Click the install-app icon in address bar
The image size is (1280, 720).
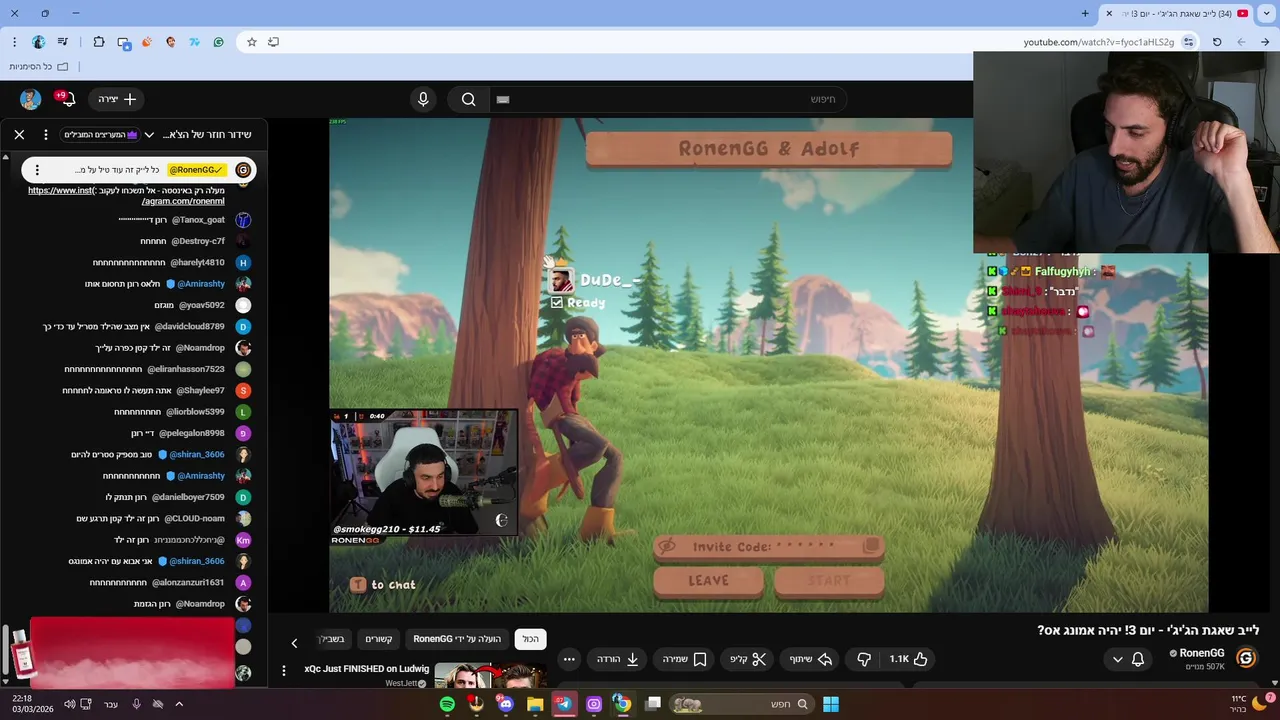tap(273, 42)
